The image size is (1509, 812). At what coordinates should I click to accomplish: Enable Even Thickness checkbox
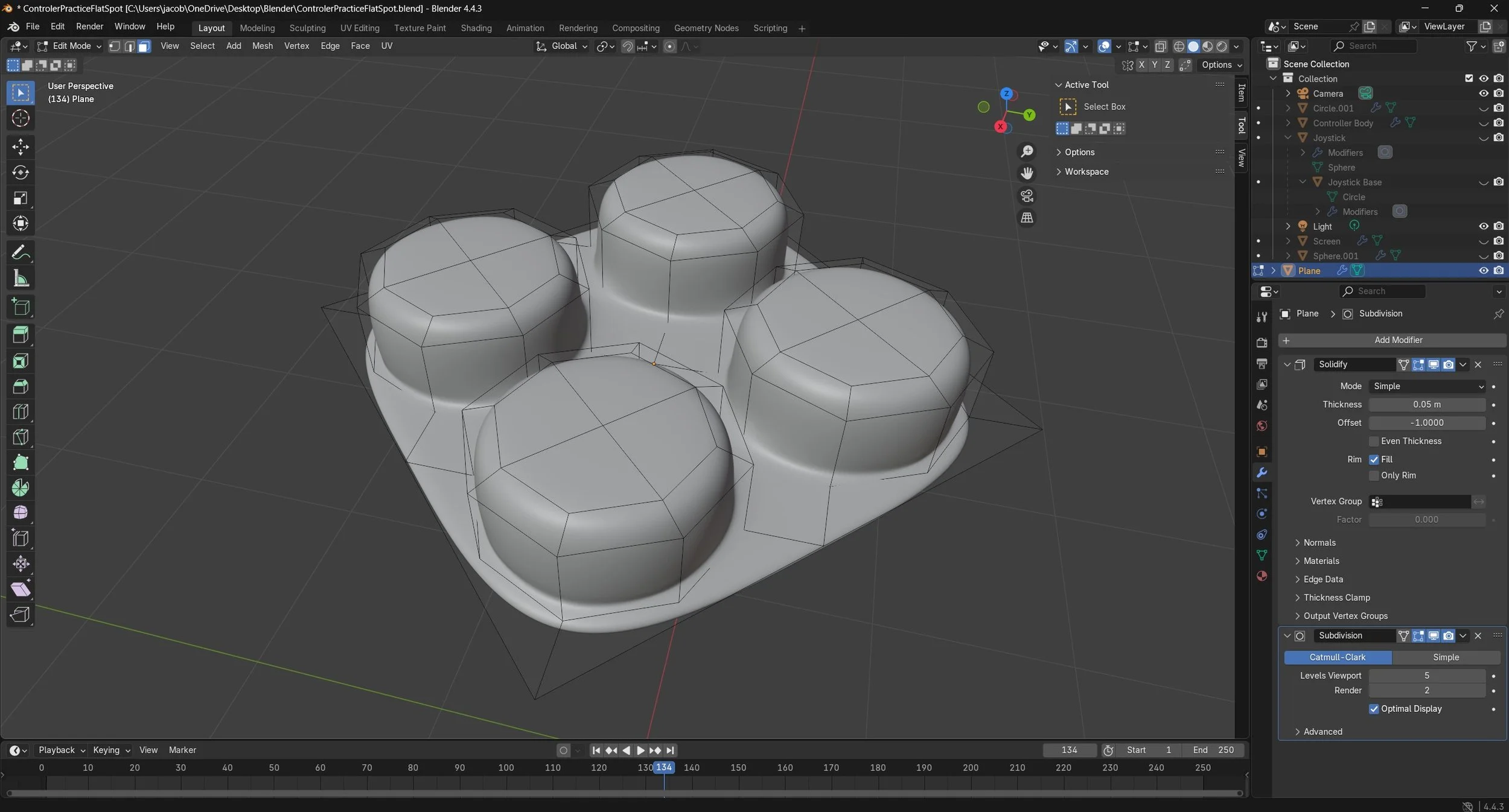pos(1374,441)
